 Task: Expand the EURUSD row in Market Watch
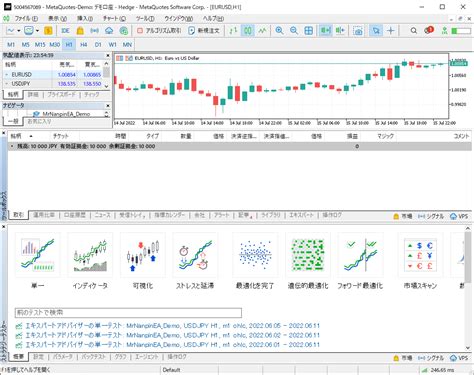(6, 74)
